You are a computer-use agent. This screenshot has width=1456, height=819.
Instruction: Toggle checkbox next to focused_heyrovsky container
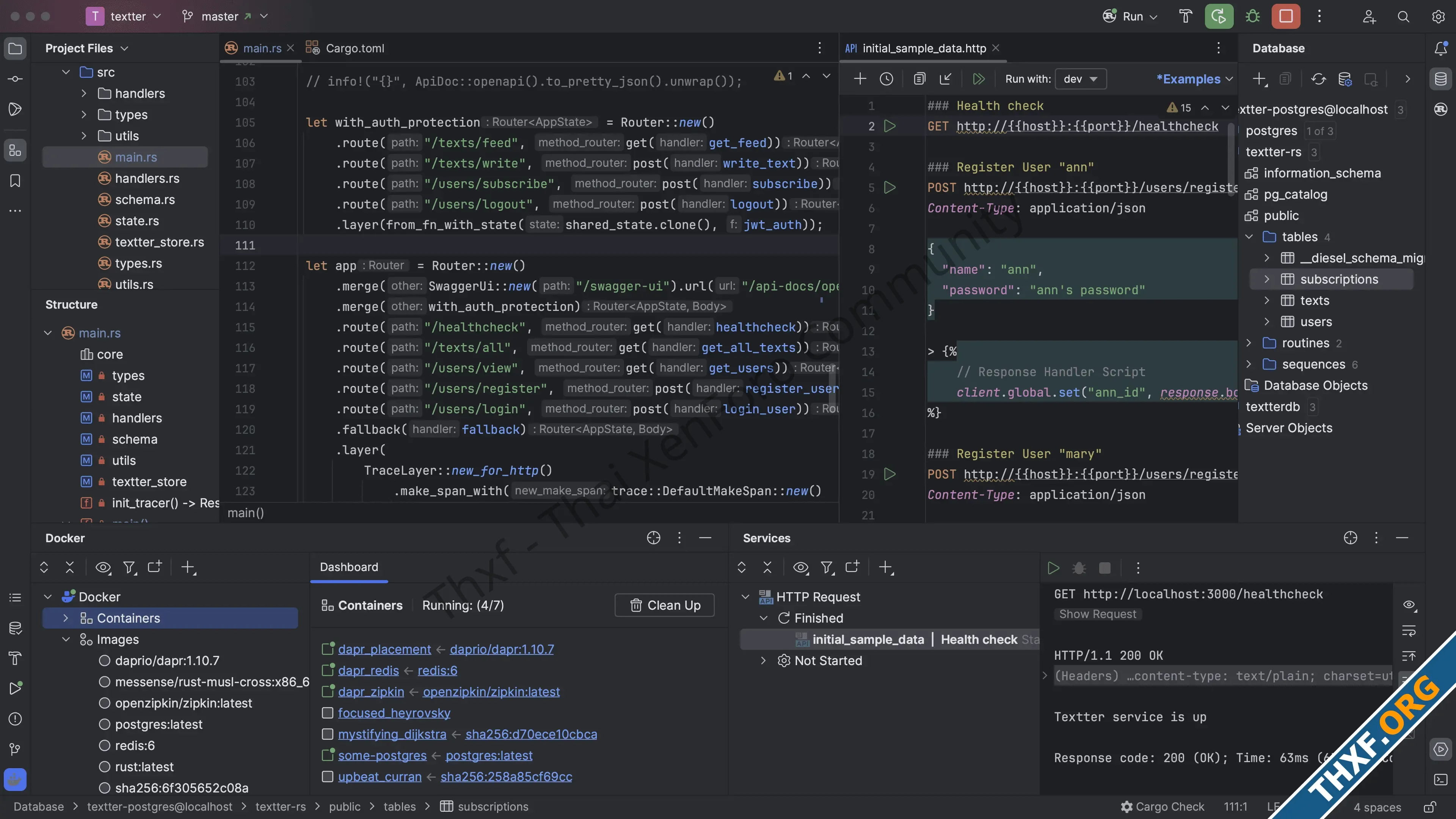click(x=327, y=713)
